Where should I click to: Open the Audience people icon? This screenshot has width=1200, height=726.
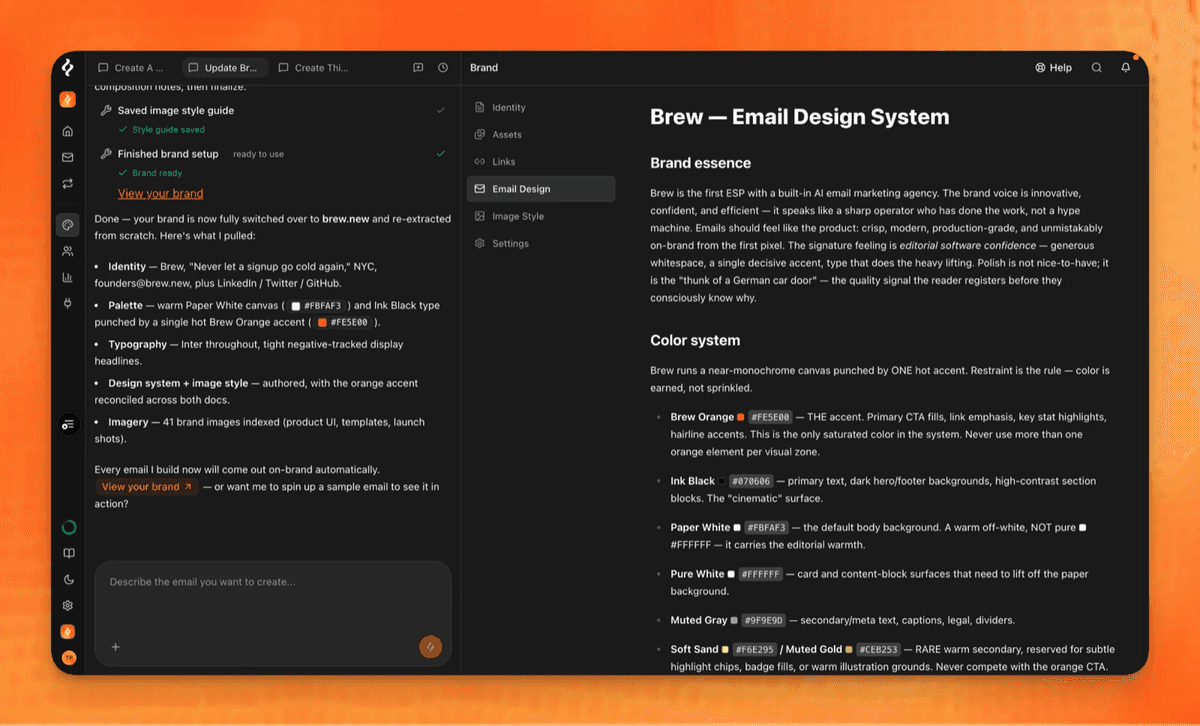[x=67, y=251]
